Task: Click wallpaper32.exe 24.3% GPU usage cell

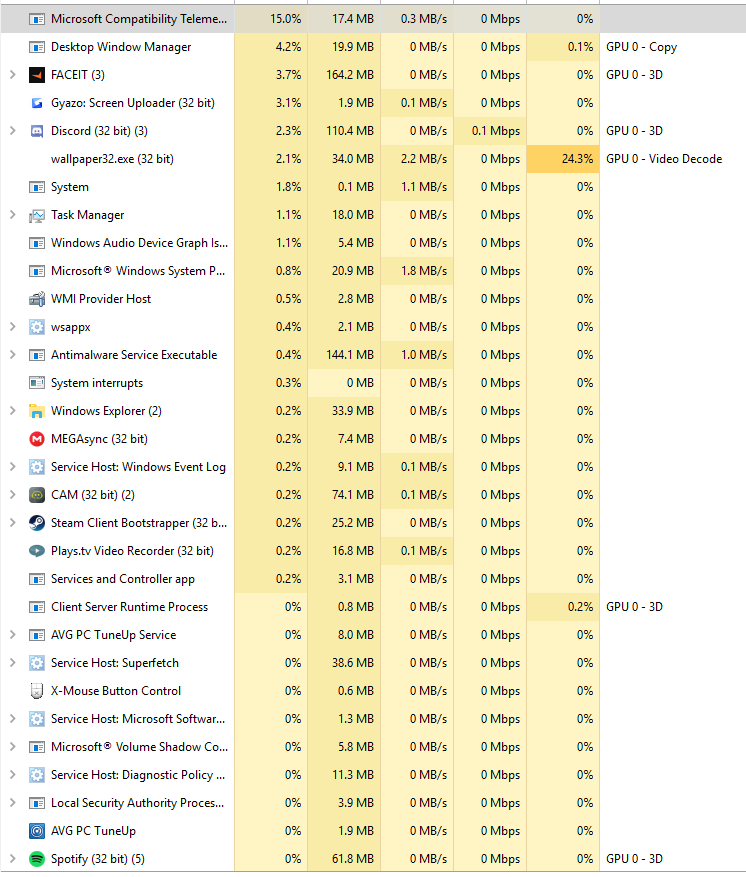Action: tap(563, 159)
